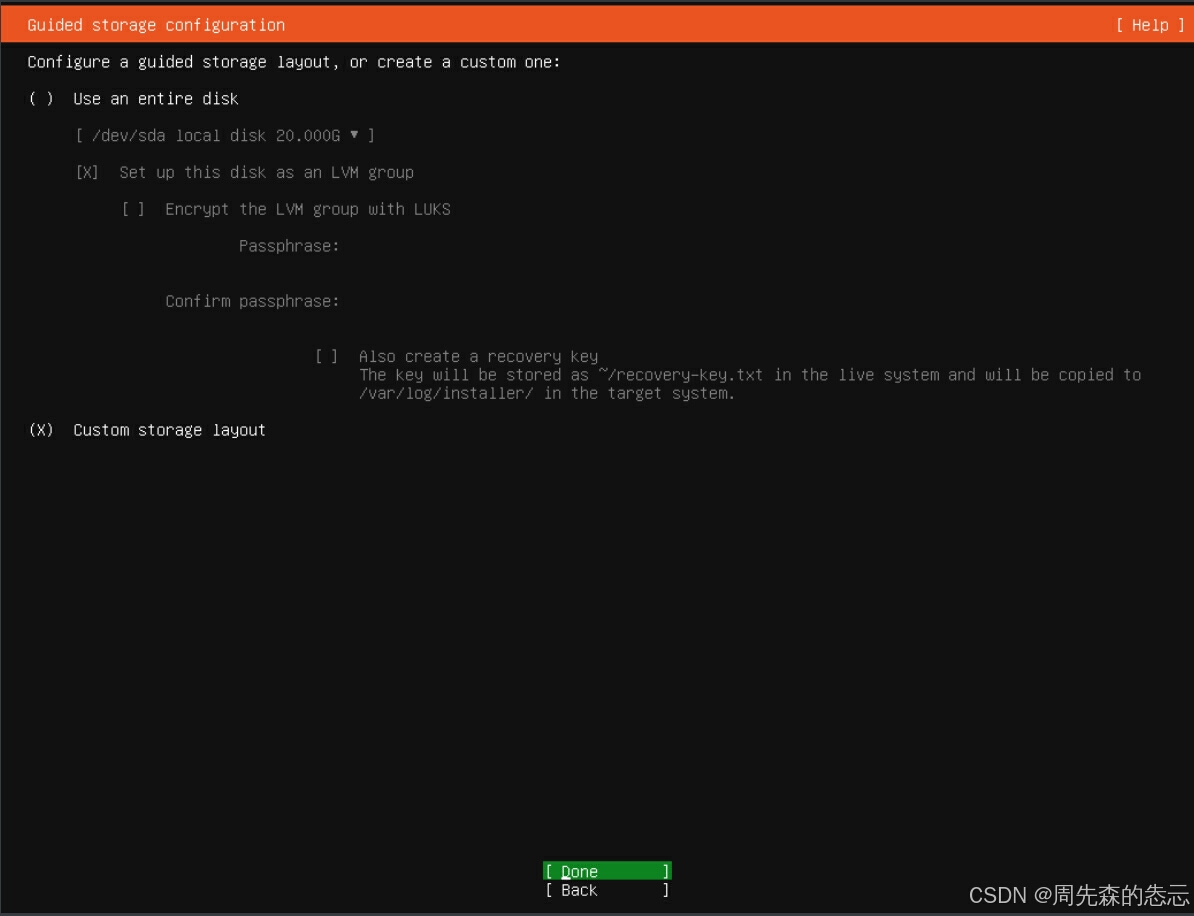Click the 'Configure a guided storage layout' instruction text

coord(294,62)
